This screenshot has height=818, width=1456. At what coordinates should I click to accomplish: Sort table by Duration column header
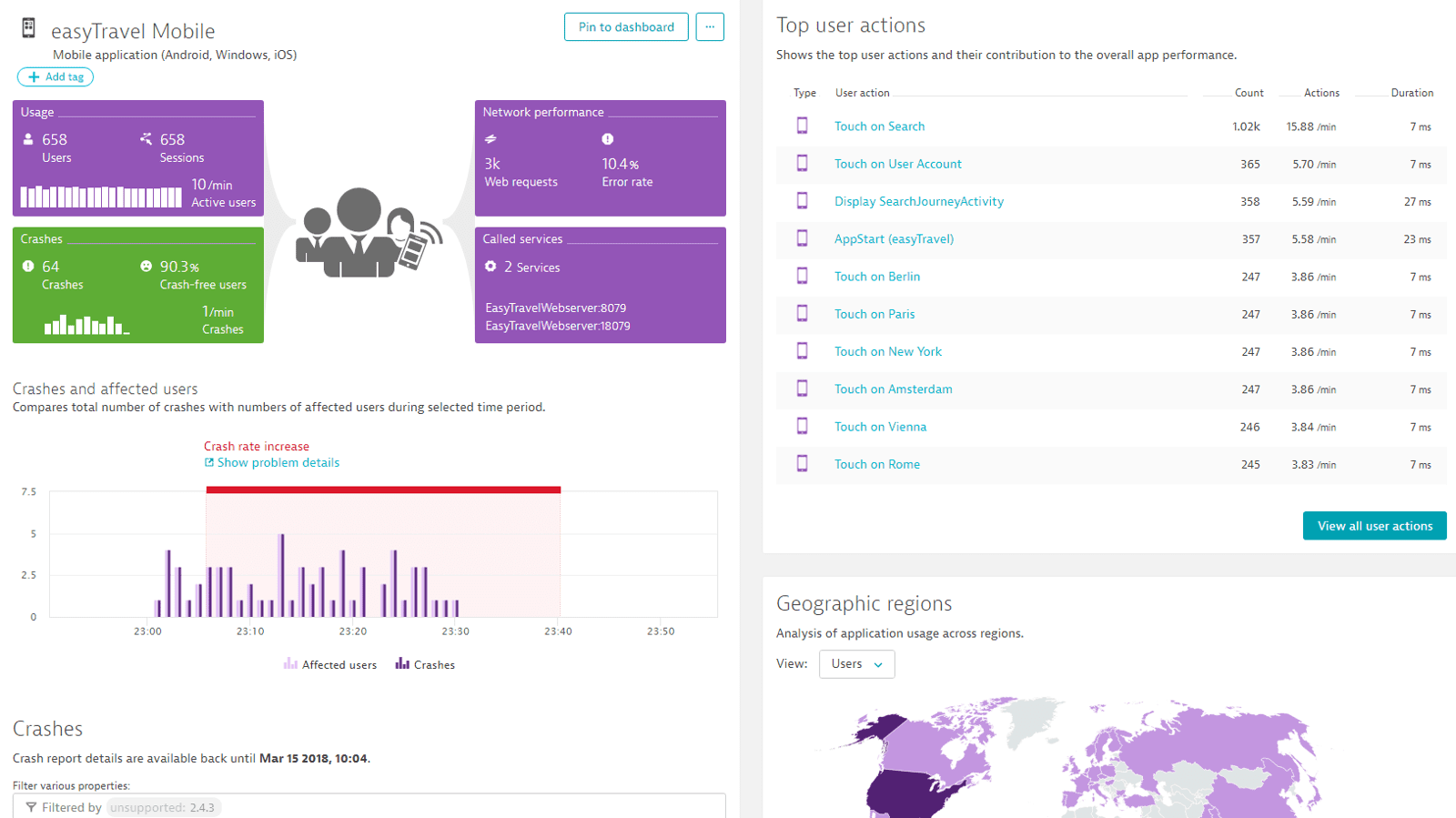(x=1411, y=93)
